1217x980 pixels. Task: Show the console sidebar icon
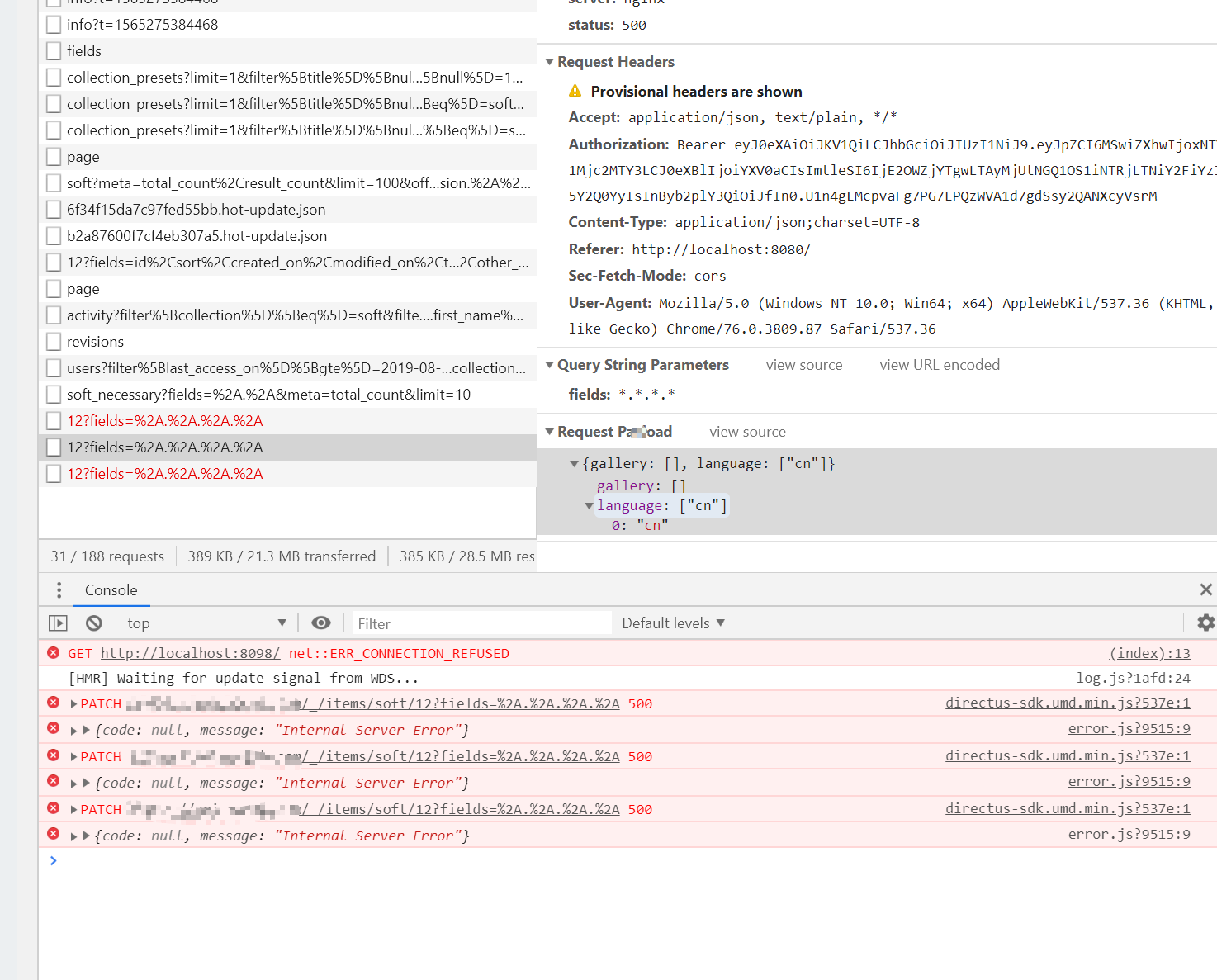pos(57,623)
